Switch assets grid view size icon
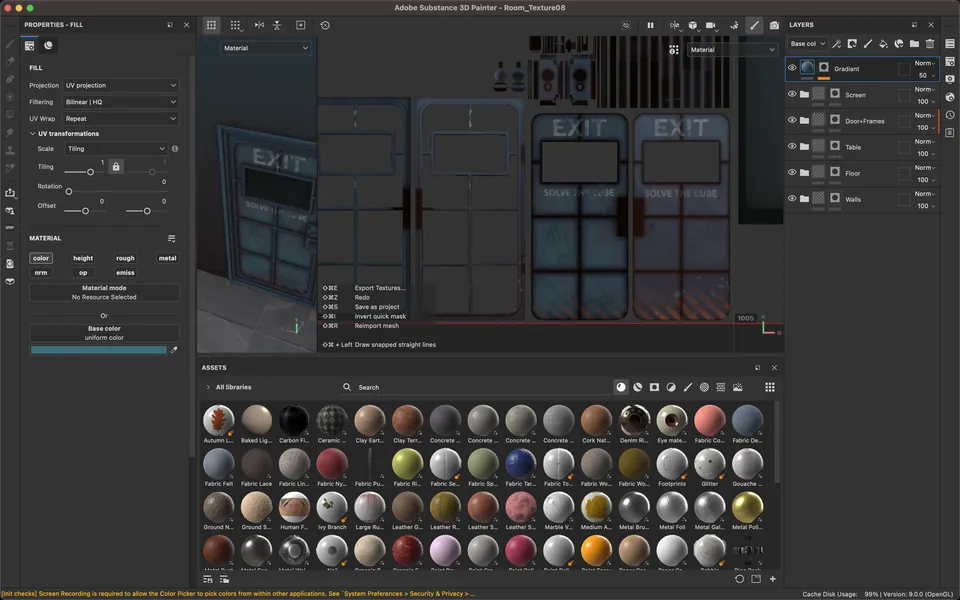 point(770,387)
